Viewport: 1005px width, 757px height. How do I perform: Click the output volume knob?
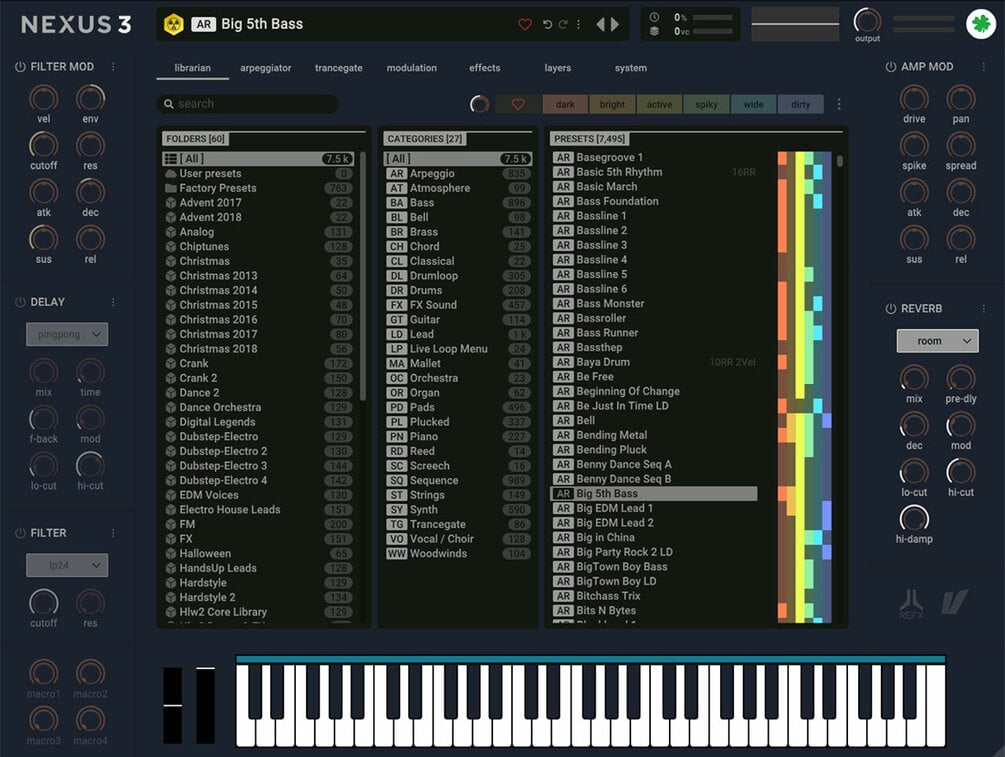pyautogui.click(x=867, y=22)
